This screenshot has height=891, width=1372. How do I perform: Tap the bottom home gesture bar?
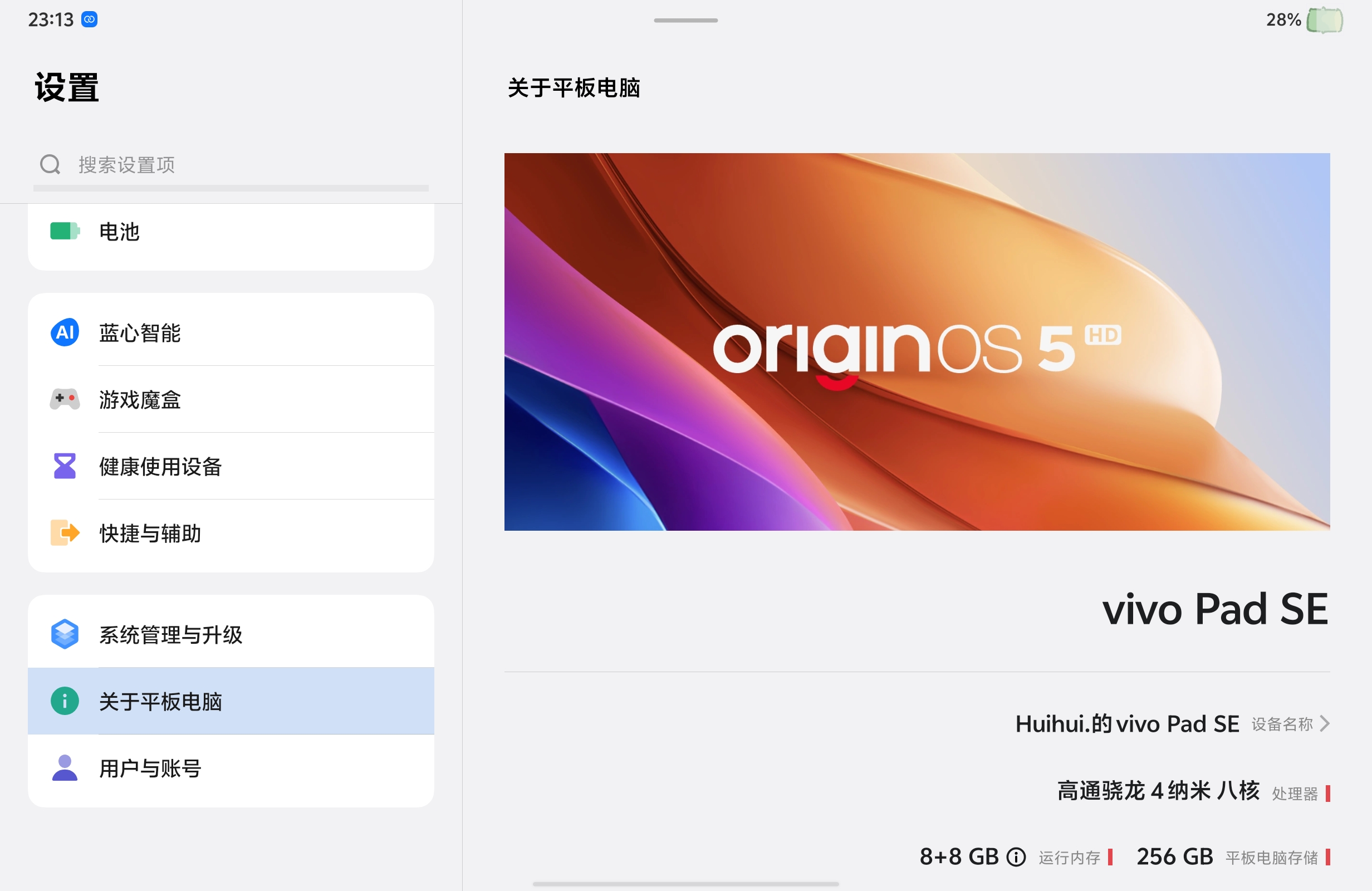coord(685,884)
